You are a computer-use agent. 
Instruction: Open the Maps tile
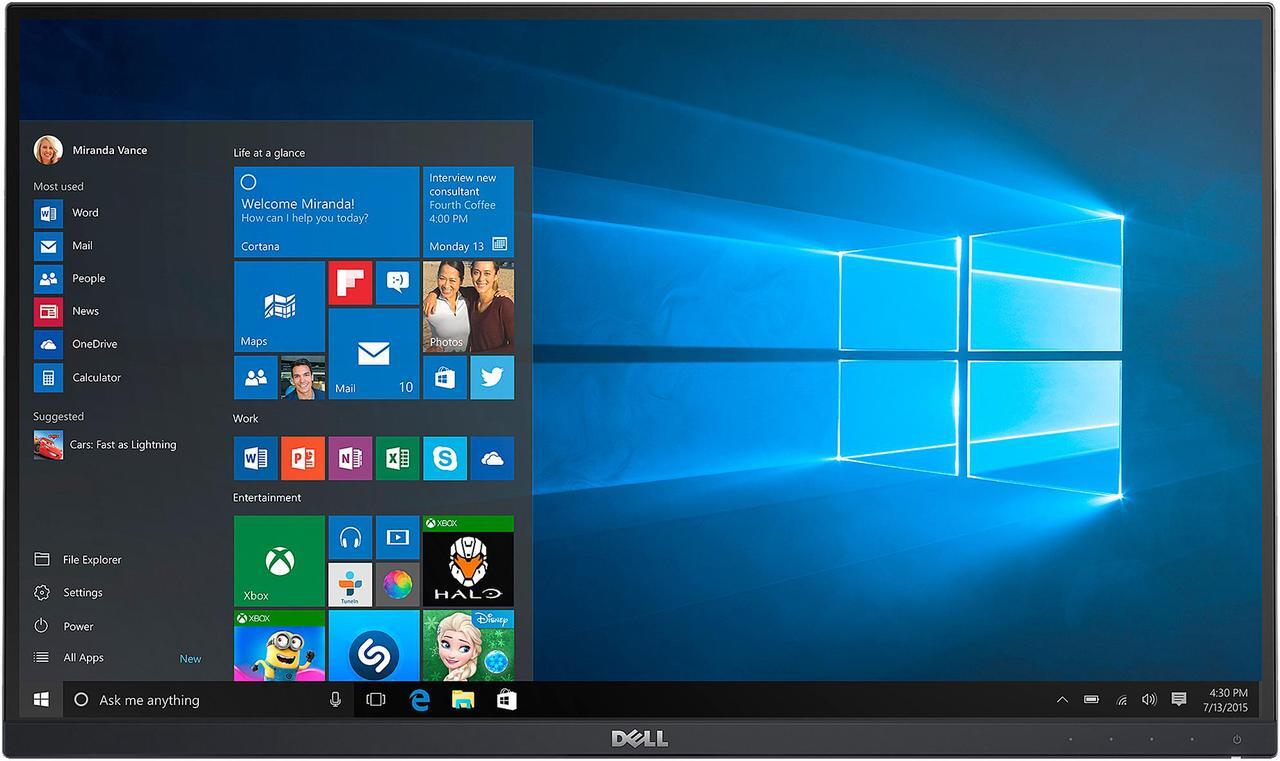pos(279,307)
